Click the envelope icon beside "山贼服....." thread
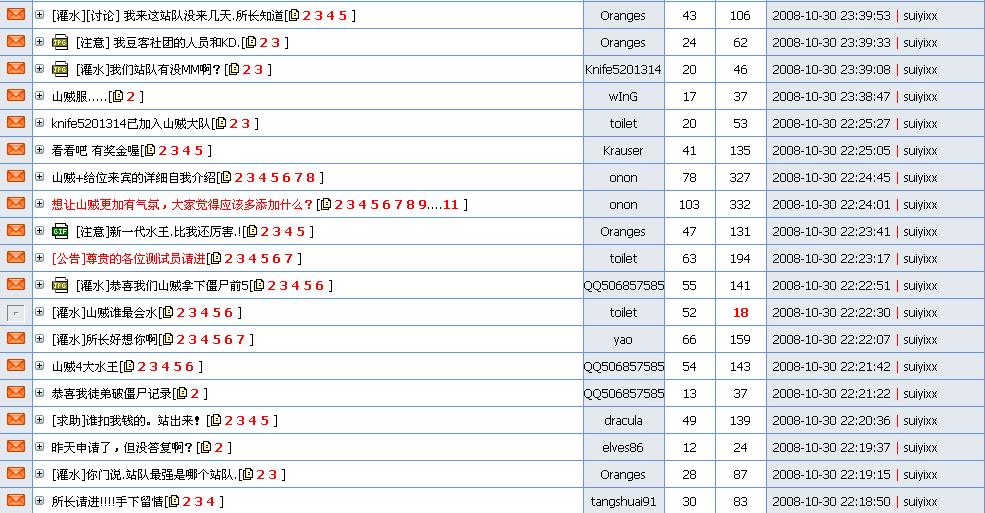The width and height of the screenshot is (985, 513). click(16, 96)
